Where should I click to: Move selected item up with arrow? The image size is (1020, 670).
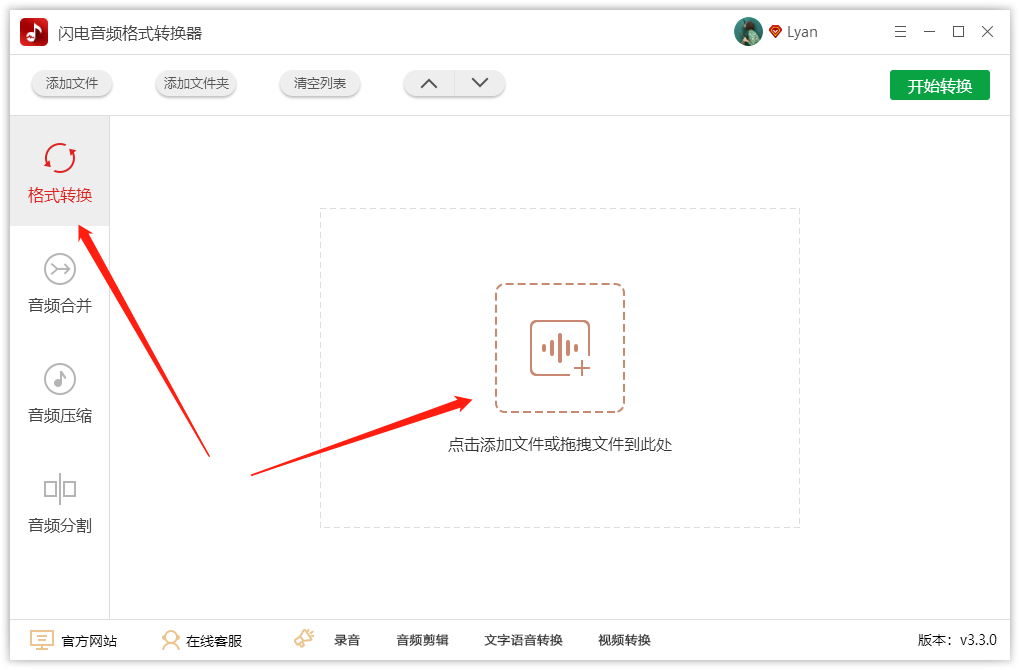[x=429, y=84]
